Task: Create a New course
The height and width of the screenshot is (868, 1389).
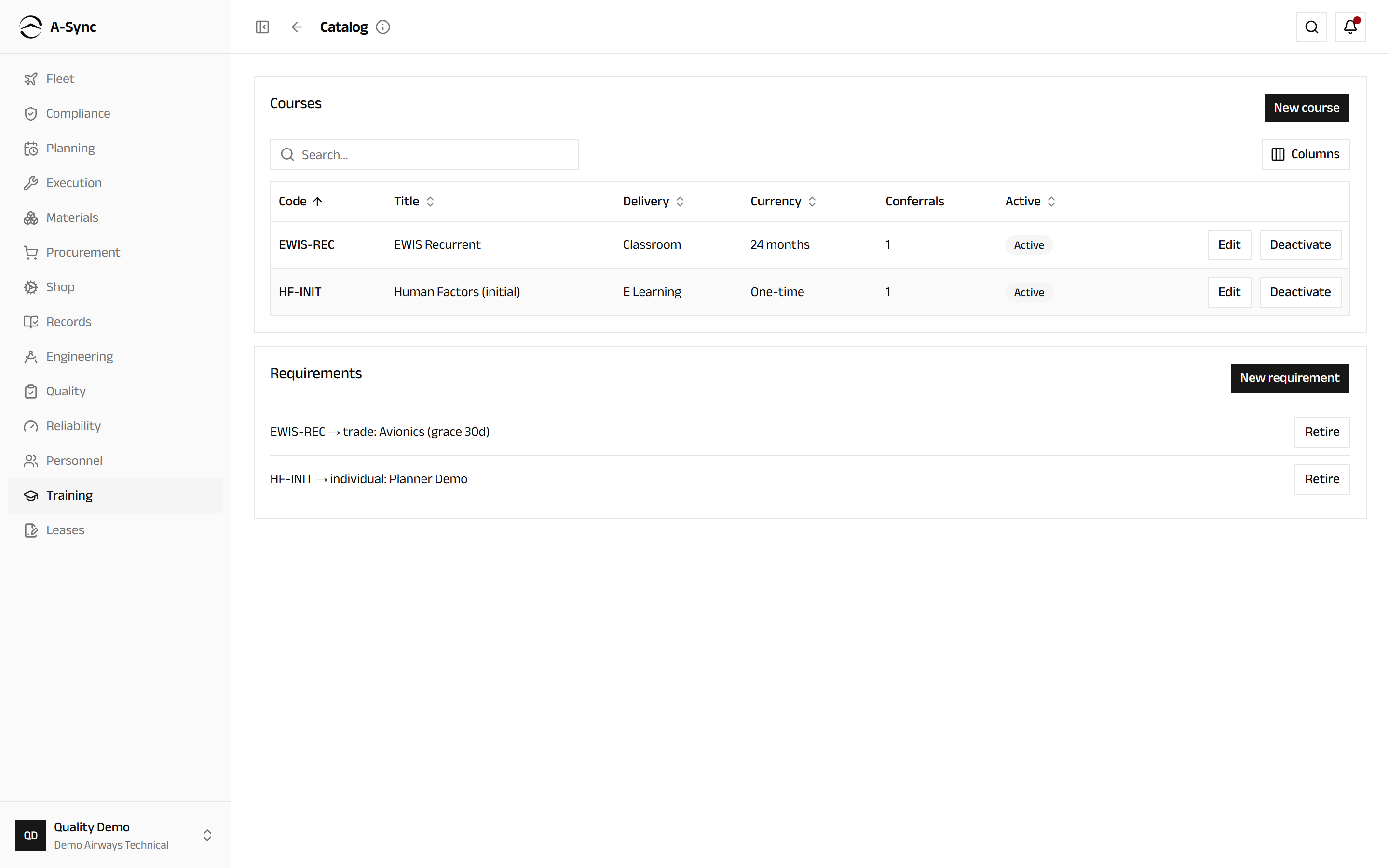Action: click(x=1307, y=108)
